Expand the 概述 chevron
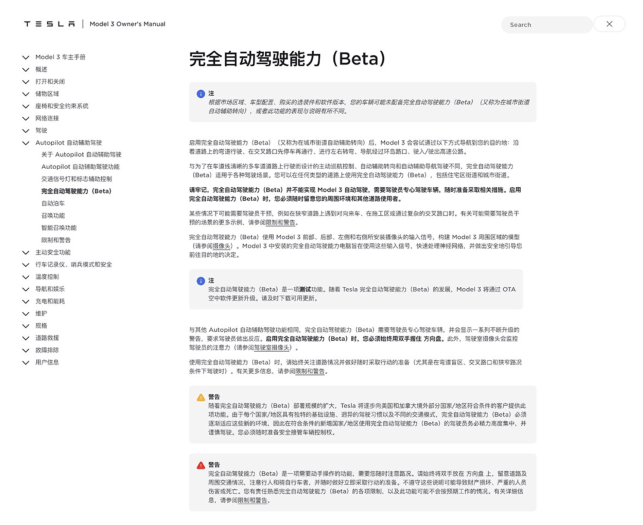 [x=26, y=70]
